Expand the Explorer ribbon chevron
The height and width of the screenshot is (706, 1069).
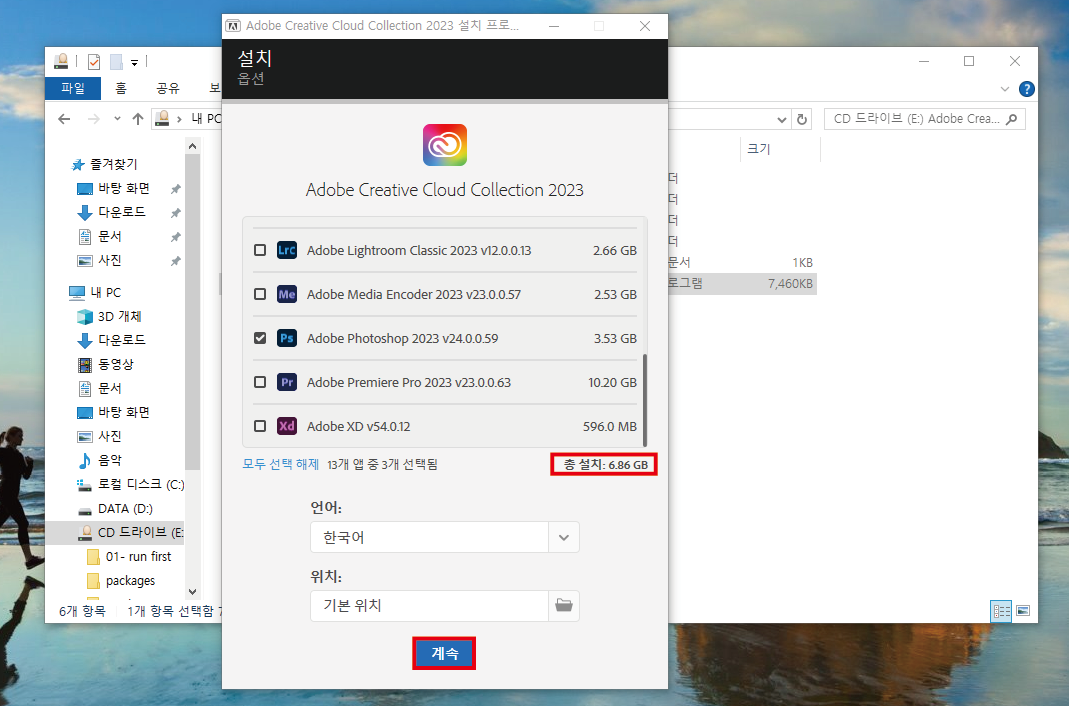1004,89
